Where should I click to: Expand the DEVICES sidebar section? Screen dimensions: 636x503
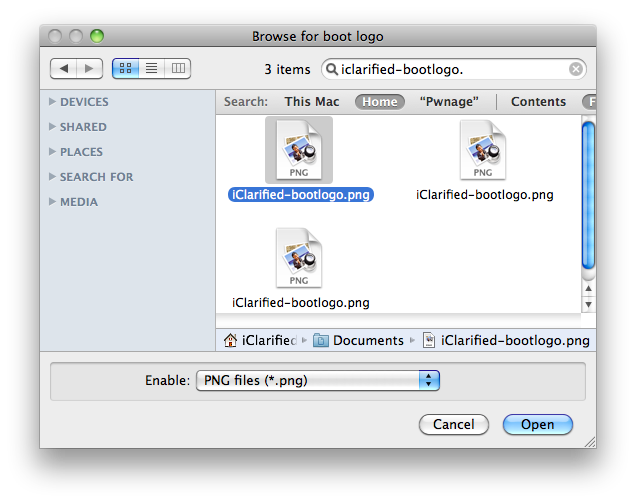[52, 102]
